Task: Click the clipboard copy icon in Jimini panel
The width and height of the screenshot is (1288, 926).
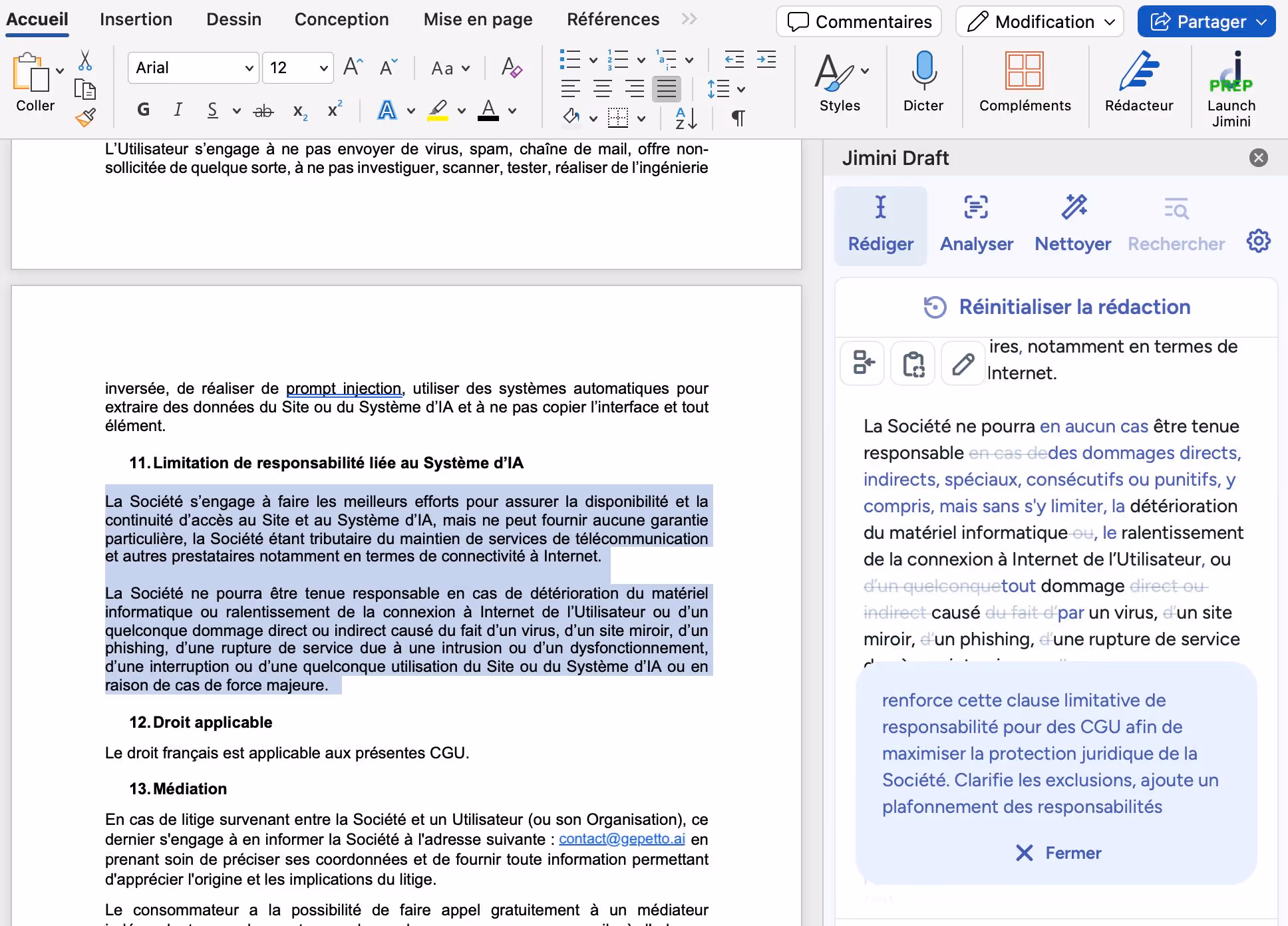Action: point(913,364)
